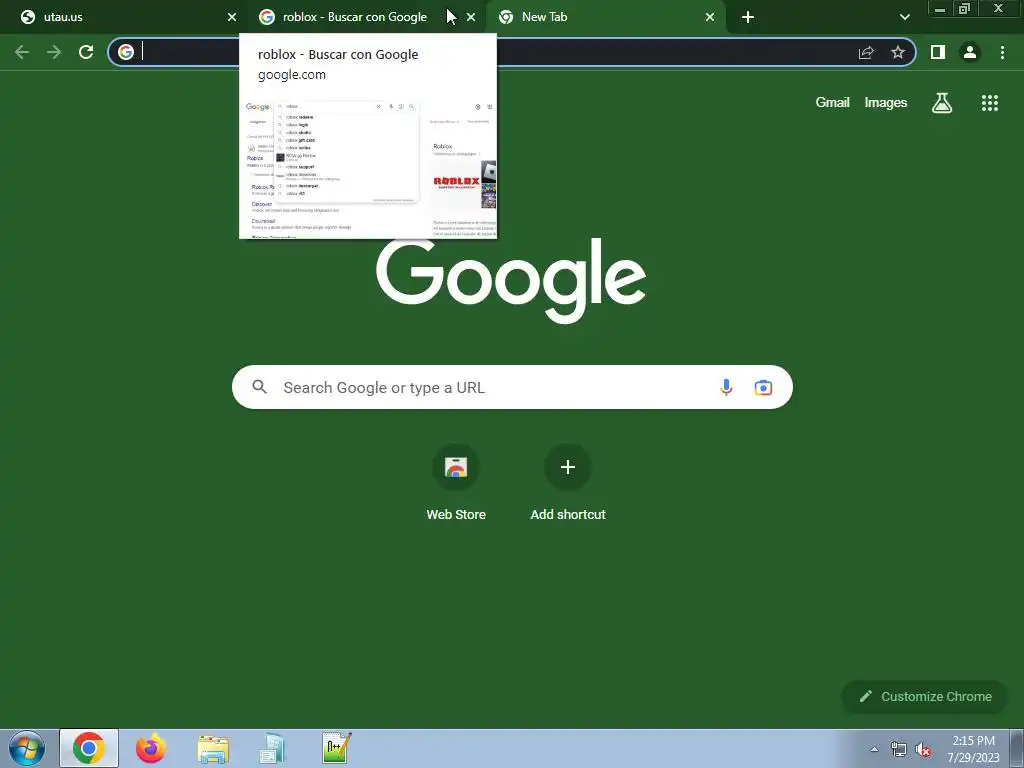Click Customize Chrome button
This screenshot has width=1024, height=768.
coord(925,696)
